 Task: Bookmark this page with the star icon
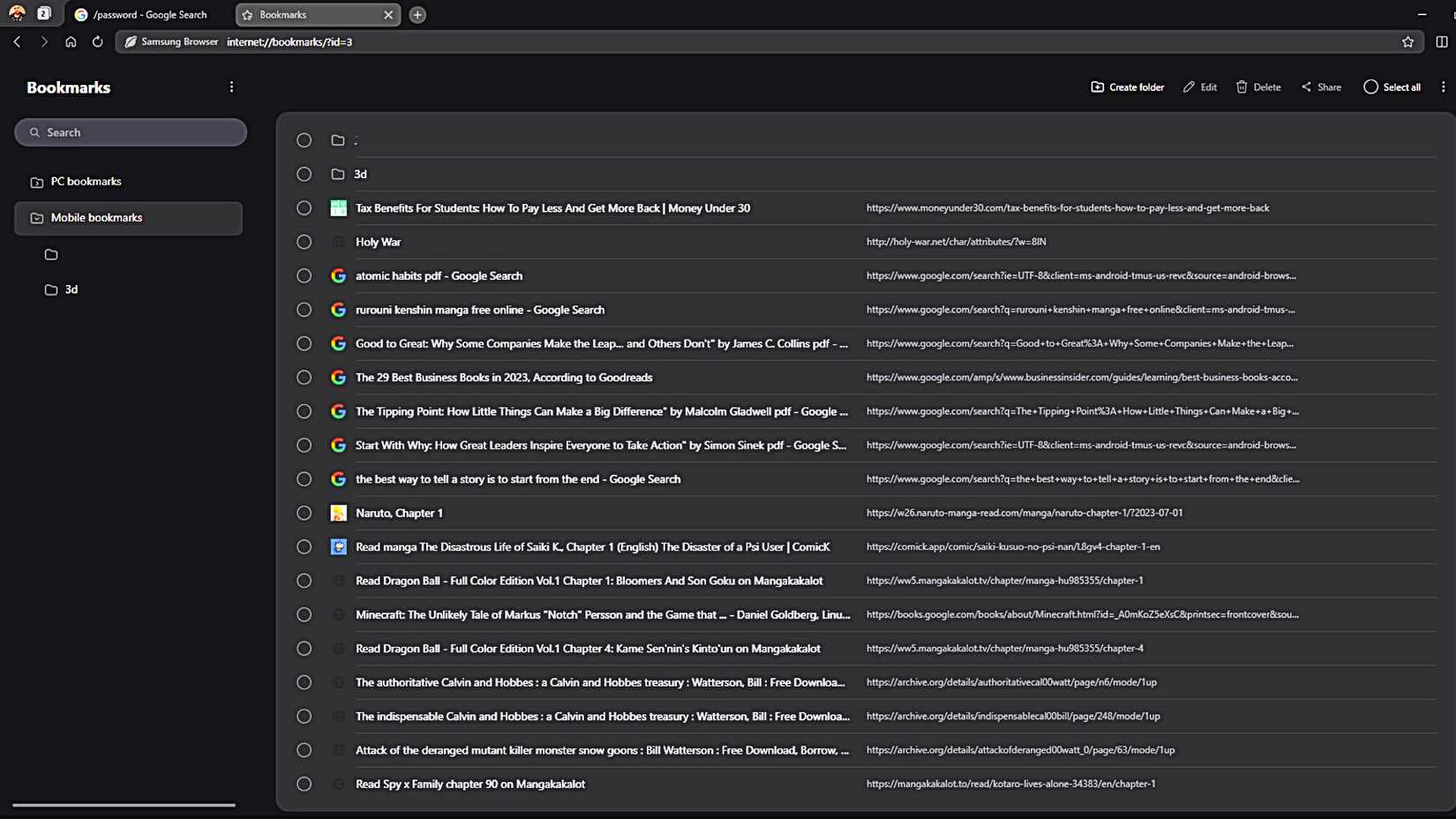click(x=1407, y=41)
